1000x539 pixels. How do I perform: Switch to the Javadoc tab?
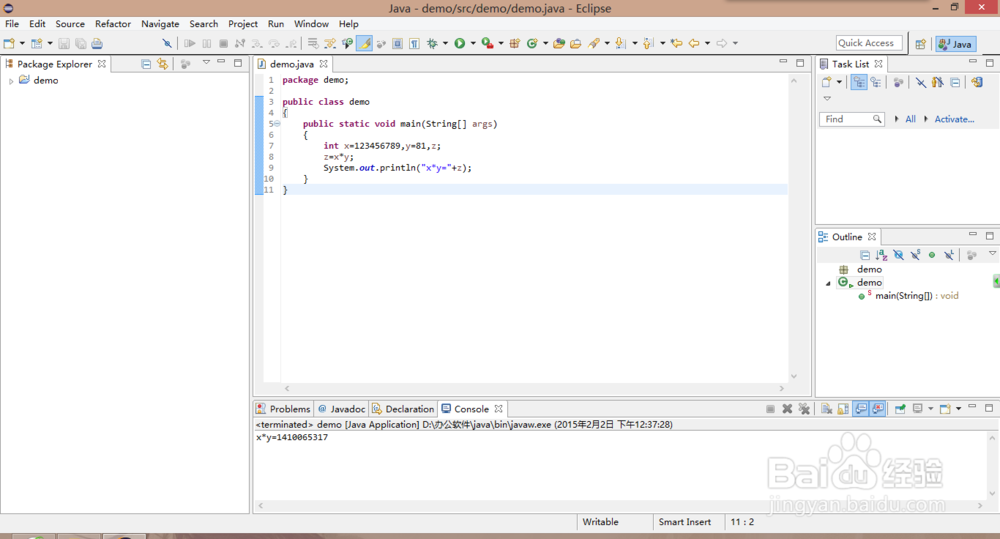341,409
